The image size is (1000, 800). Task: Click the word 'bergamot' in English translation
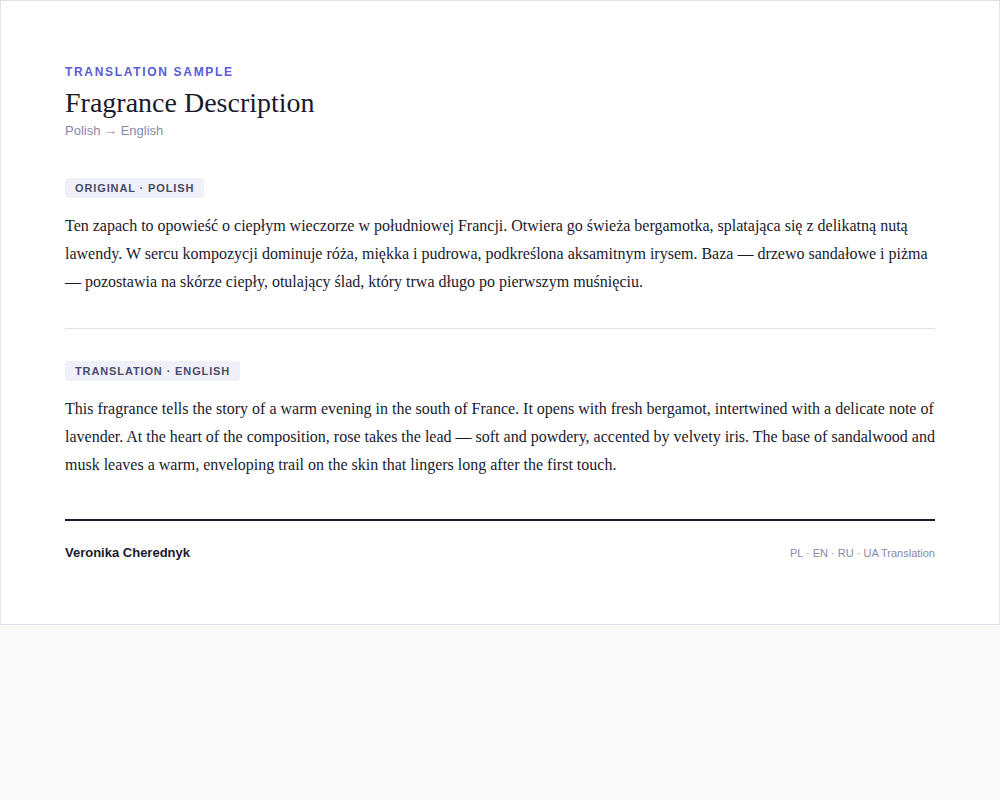pyautogui.click(x=676, y=409)
